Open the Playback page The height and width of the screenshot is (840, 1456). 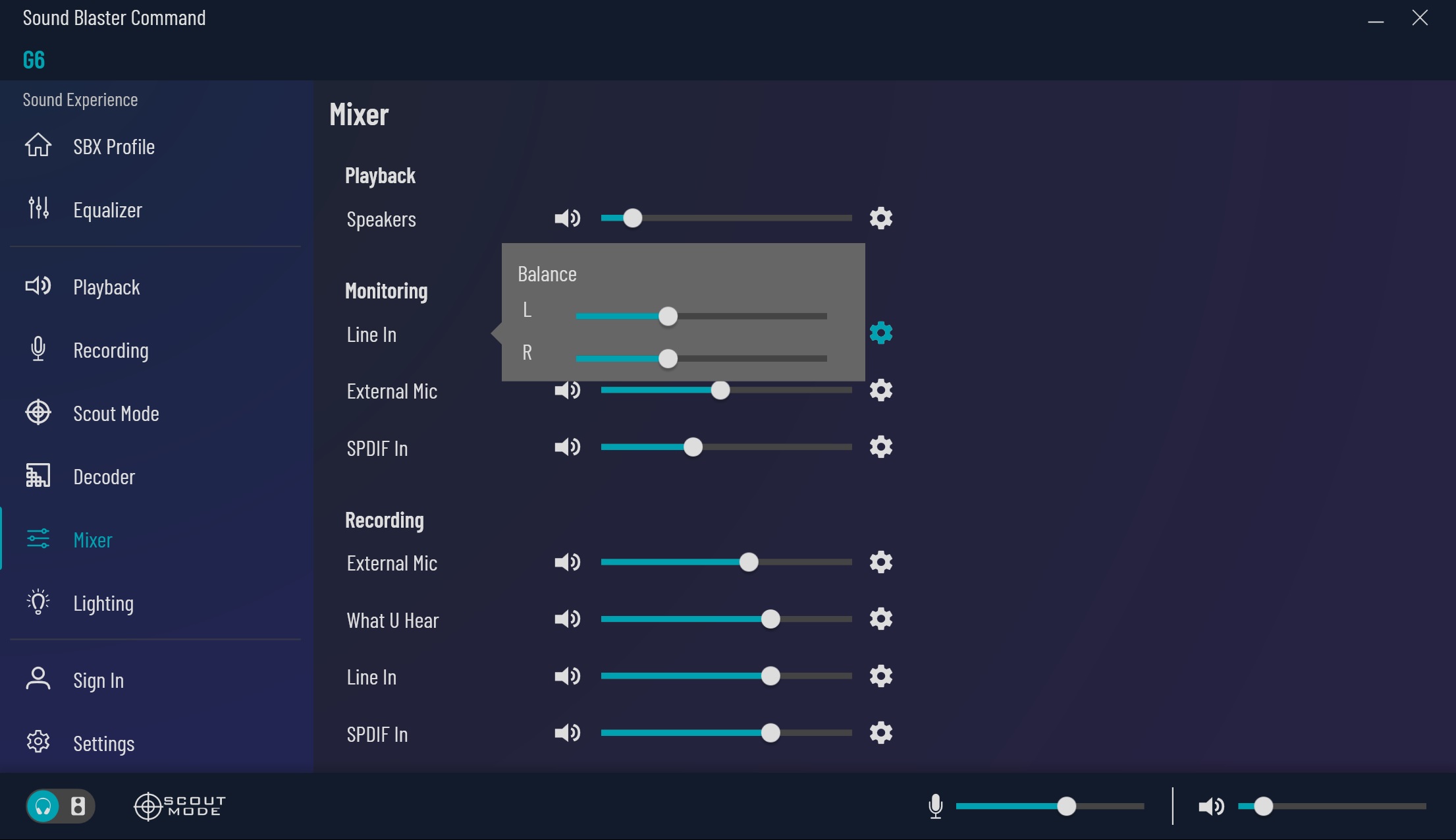[x=107, y=287]
